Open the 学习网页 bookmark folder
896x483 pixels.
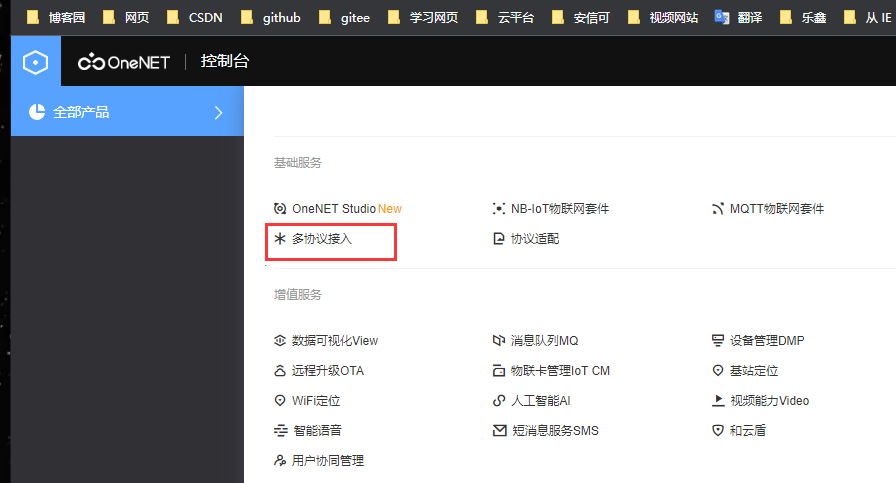coord(422,18)
